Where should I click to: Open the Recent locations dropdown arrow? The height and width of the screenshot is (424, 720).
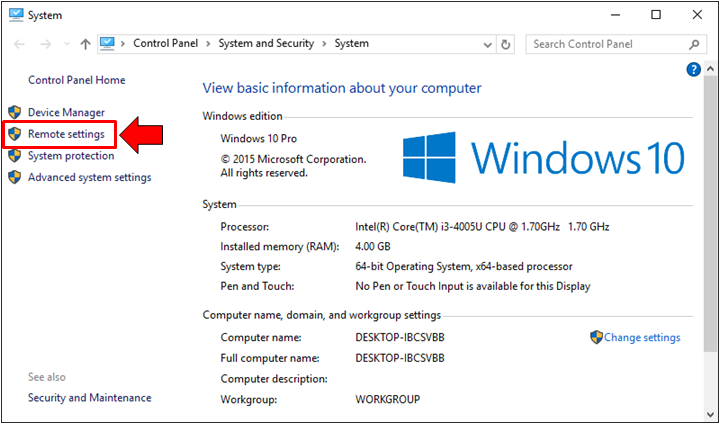click(67, 45)
